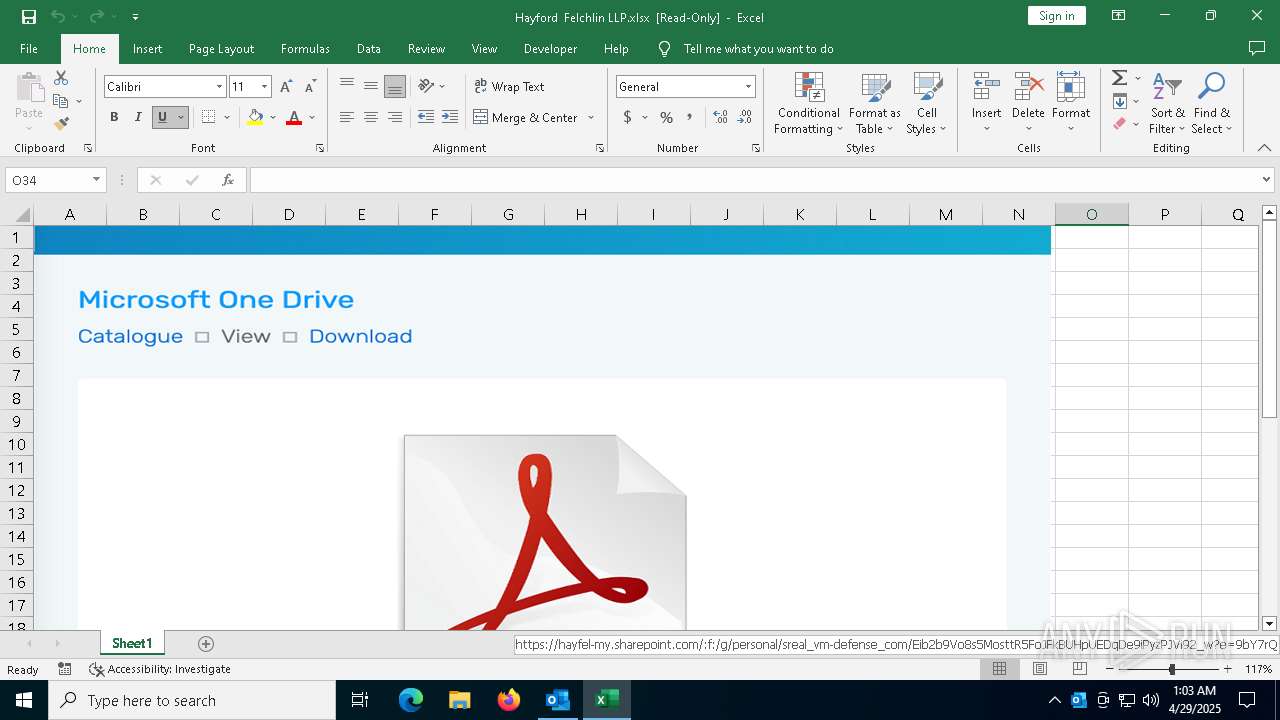1280x720 pixels.
Task: Apply Percent Style format
Action: pyautogui.click(x=666, y=117)
